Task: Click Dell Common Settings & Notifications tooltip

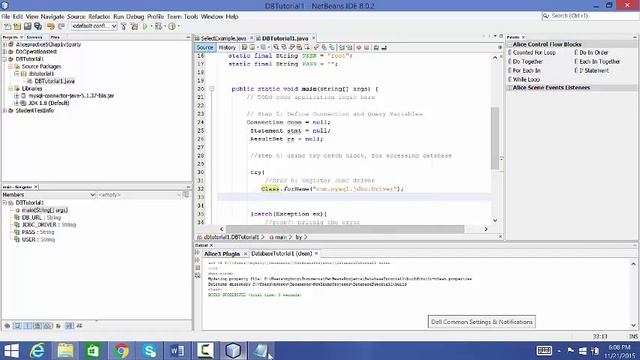Action: click(x=482, y=322)
